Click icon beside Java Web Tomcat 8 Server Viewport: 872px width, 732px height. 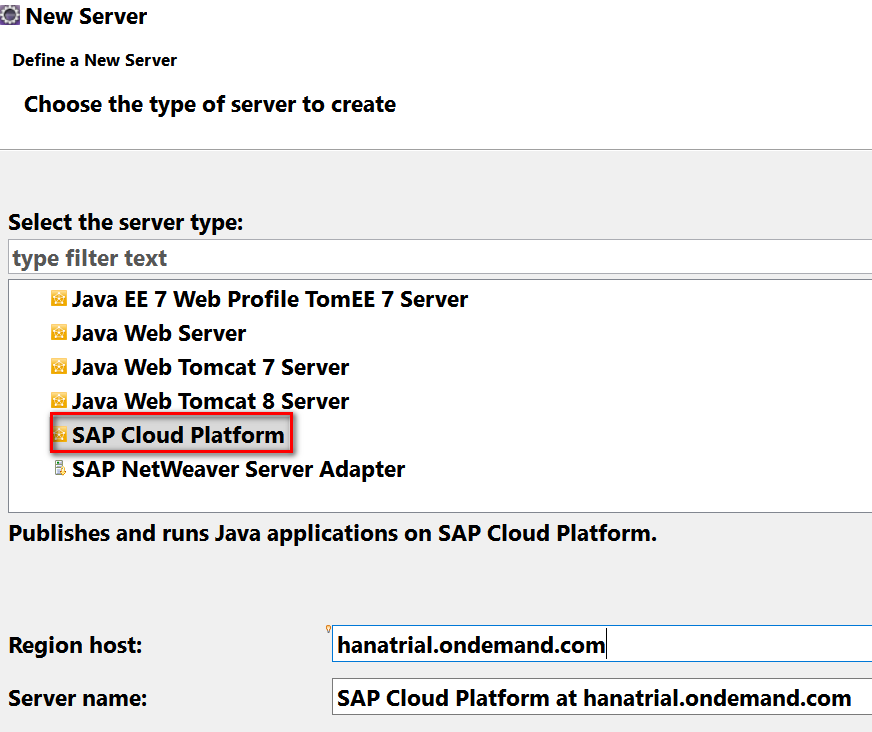pos(59,400)
